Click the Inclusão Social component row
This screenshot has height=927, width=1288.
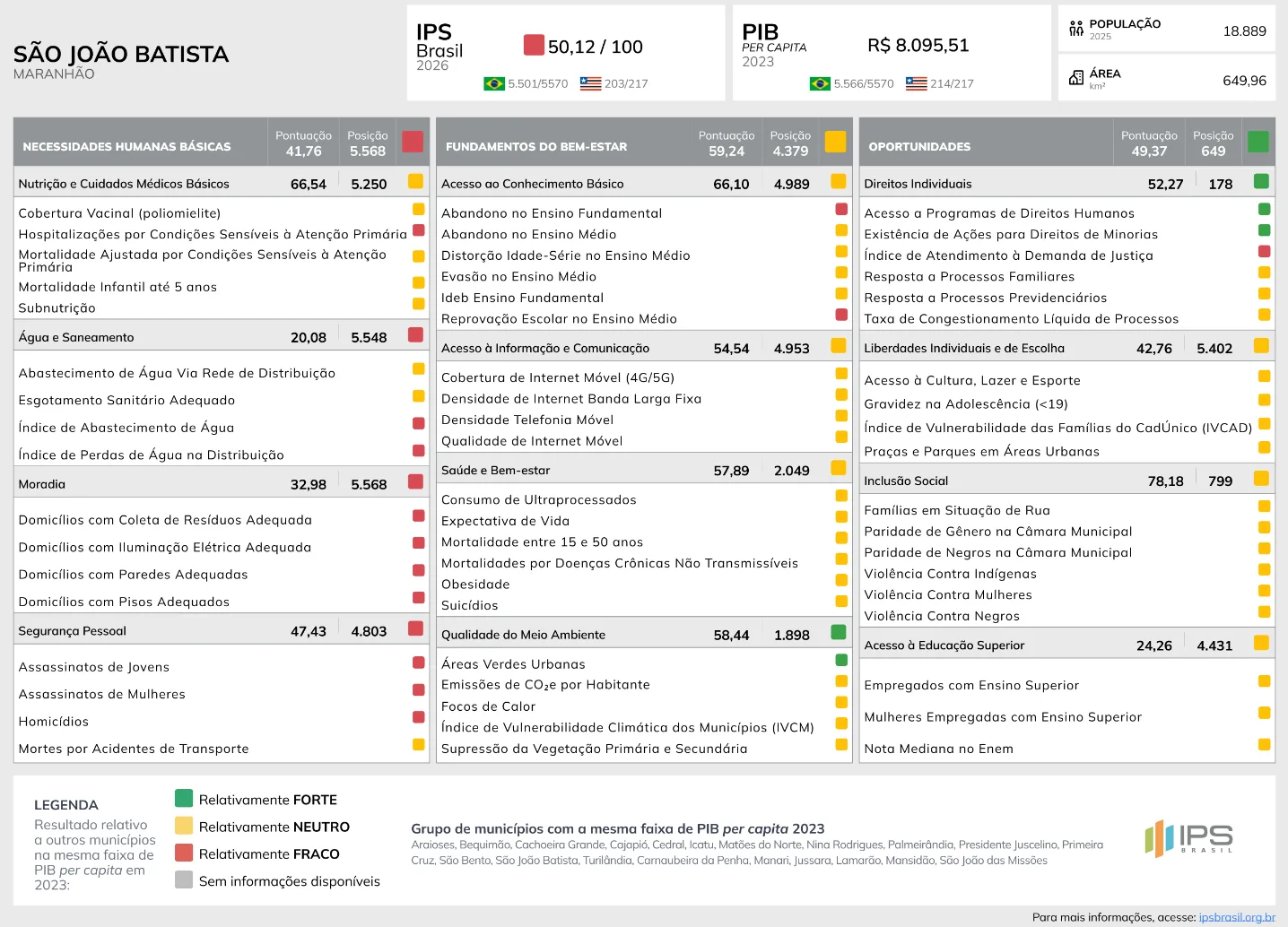(1067, 481)
